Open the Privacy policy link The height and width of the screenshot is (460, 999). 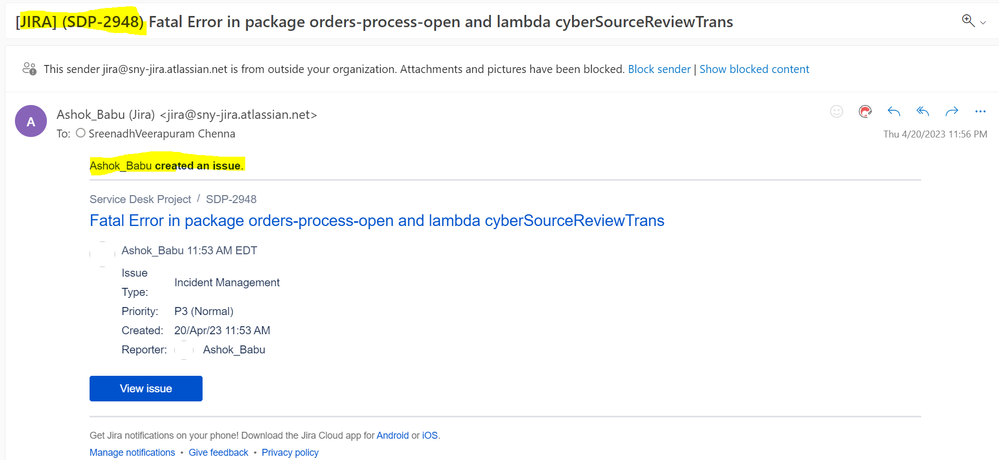pos(290,452)
